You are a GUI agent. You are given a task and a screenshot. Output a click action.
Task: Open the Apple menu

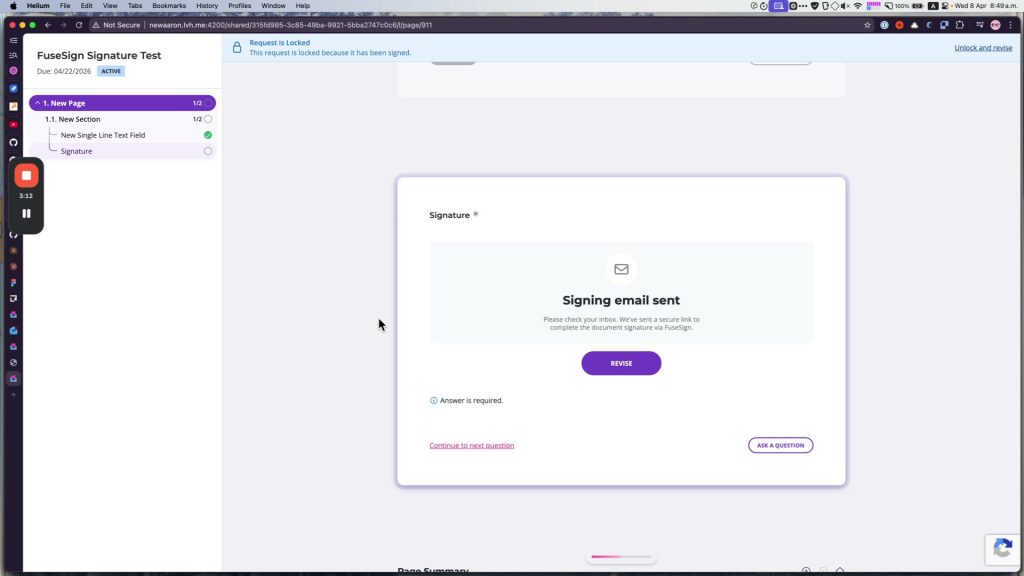(x=13, y=5)
